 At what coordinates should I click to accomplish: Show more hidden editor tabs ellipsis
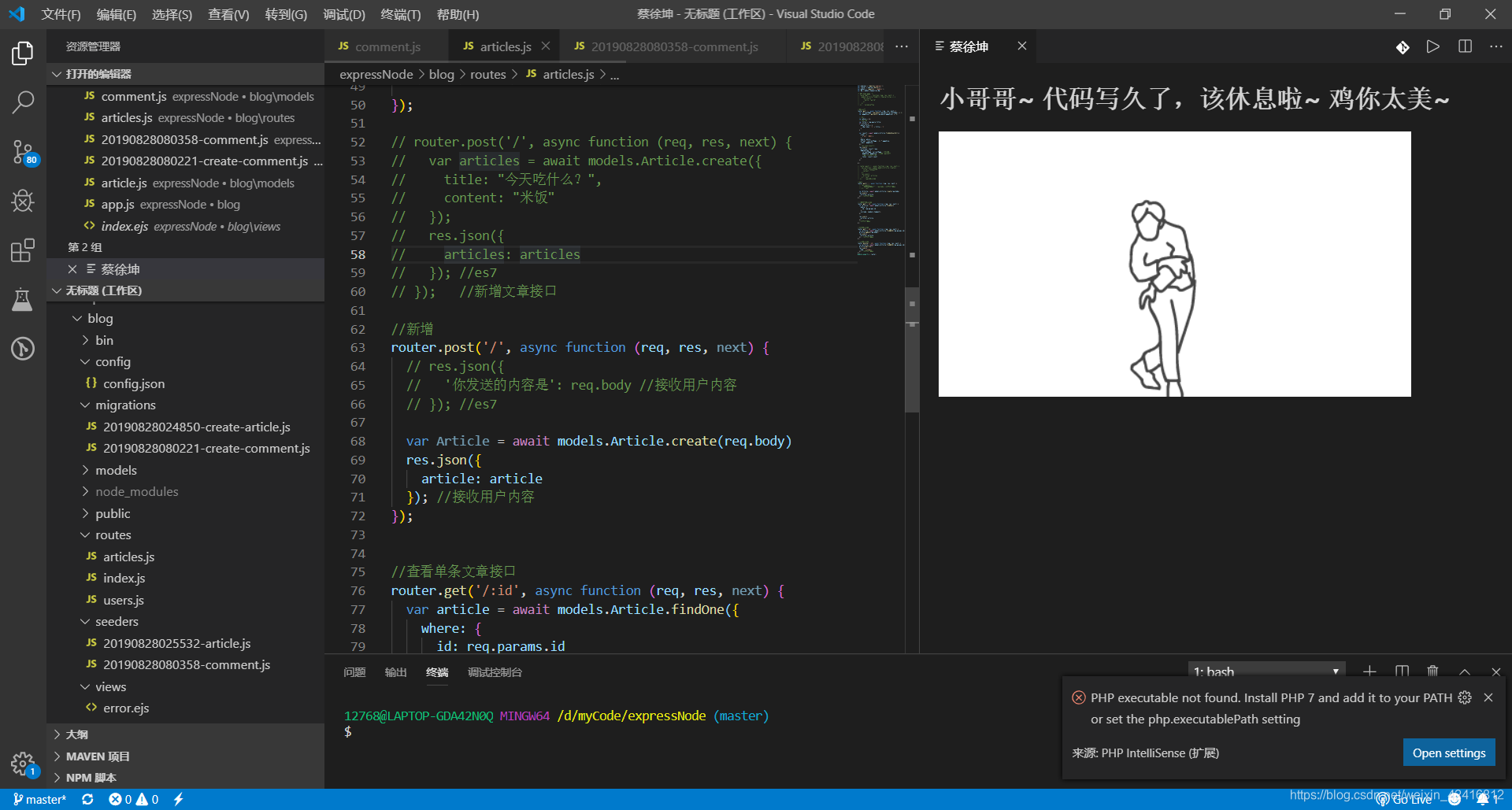click(x=902, y=46)
